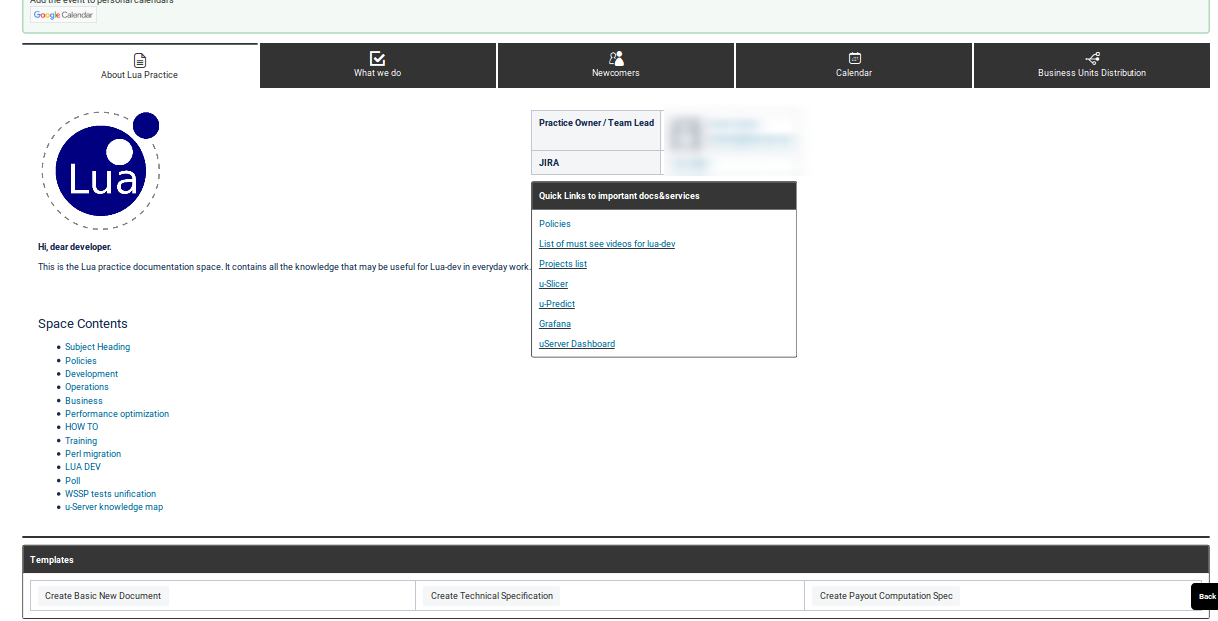Viewport: 1218px width, 621px height.
Task: Click the Lua logo image
Action: pos(101,171)
